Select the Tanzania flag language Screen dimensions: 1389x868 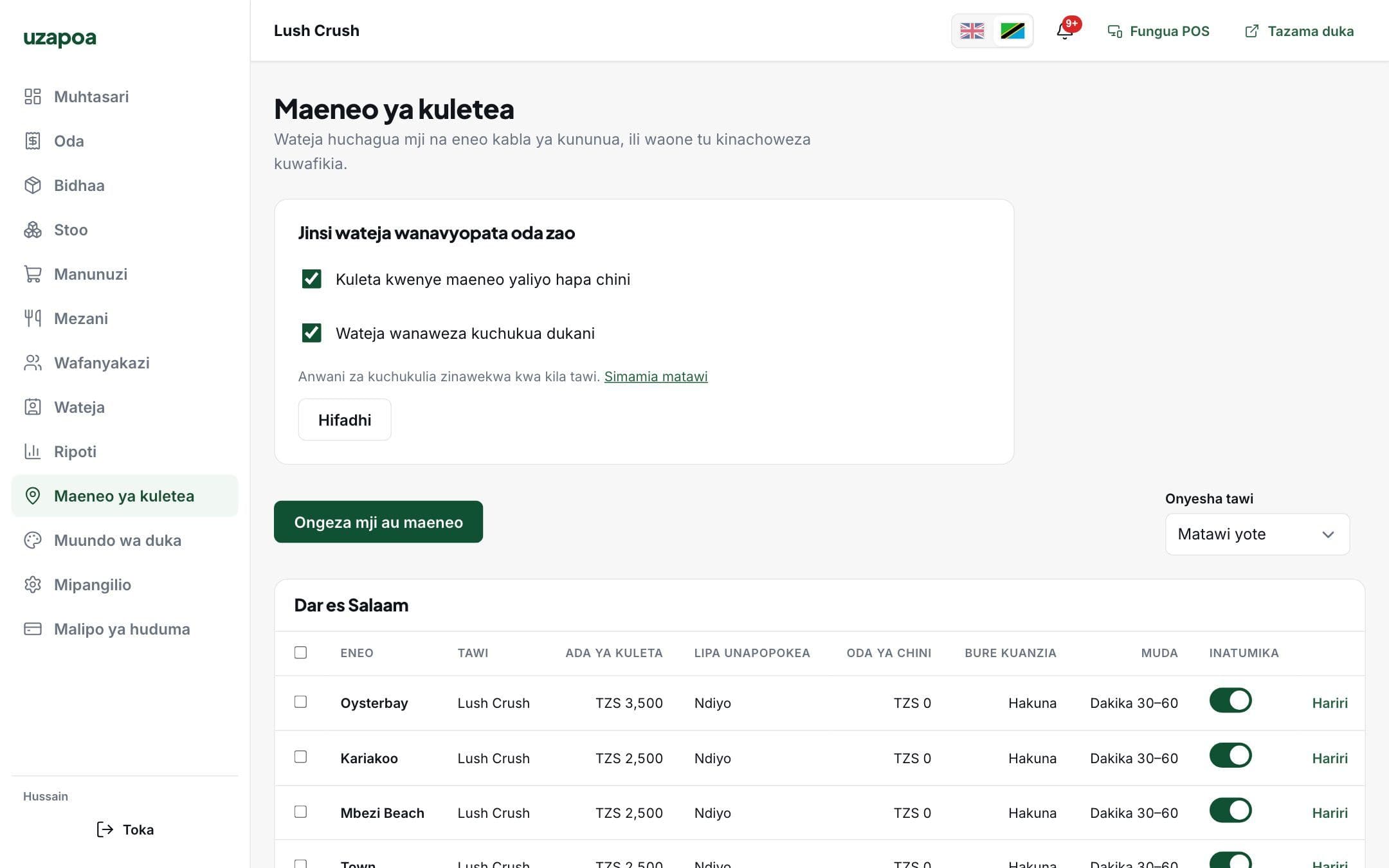tap(1012, 31)
